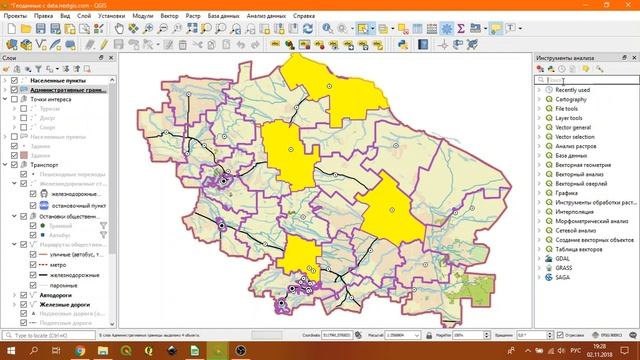Uncheck the остановочный пункт layer
The image size is (640, 360).
tap(33, 206)
